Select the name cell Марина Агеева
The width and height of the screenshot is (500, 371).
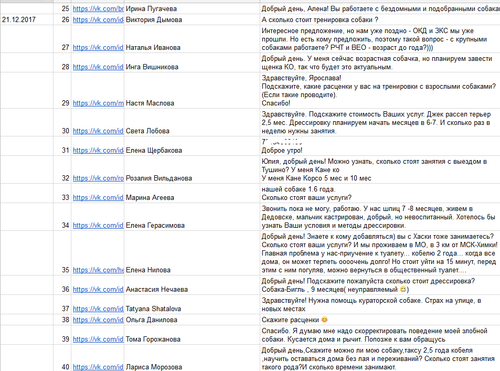click(192, 193)
